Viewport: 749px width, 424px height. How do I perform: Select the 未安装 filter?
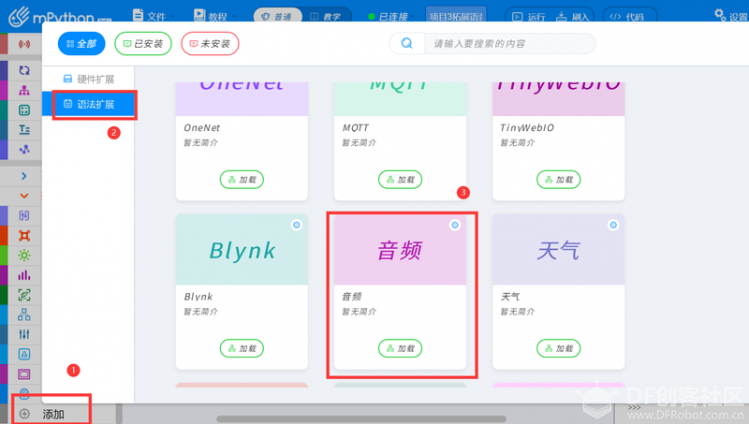tap(210, 44)
